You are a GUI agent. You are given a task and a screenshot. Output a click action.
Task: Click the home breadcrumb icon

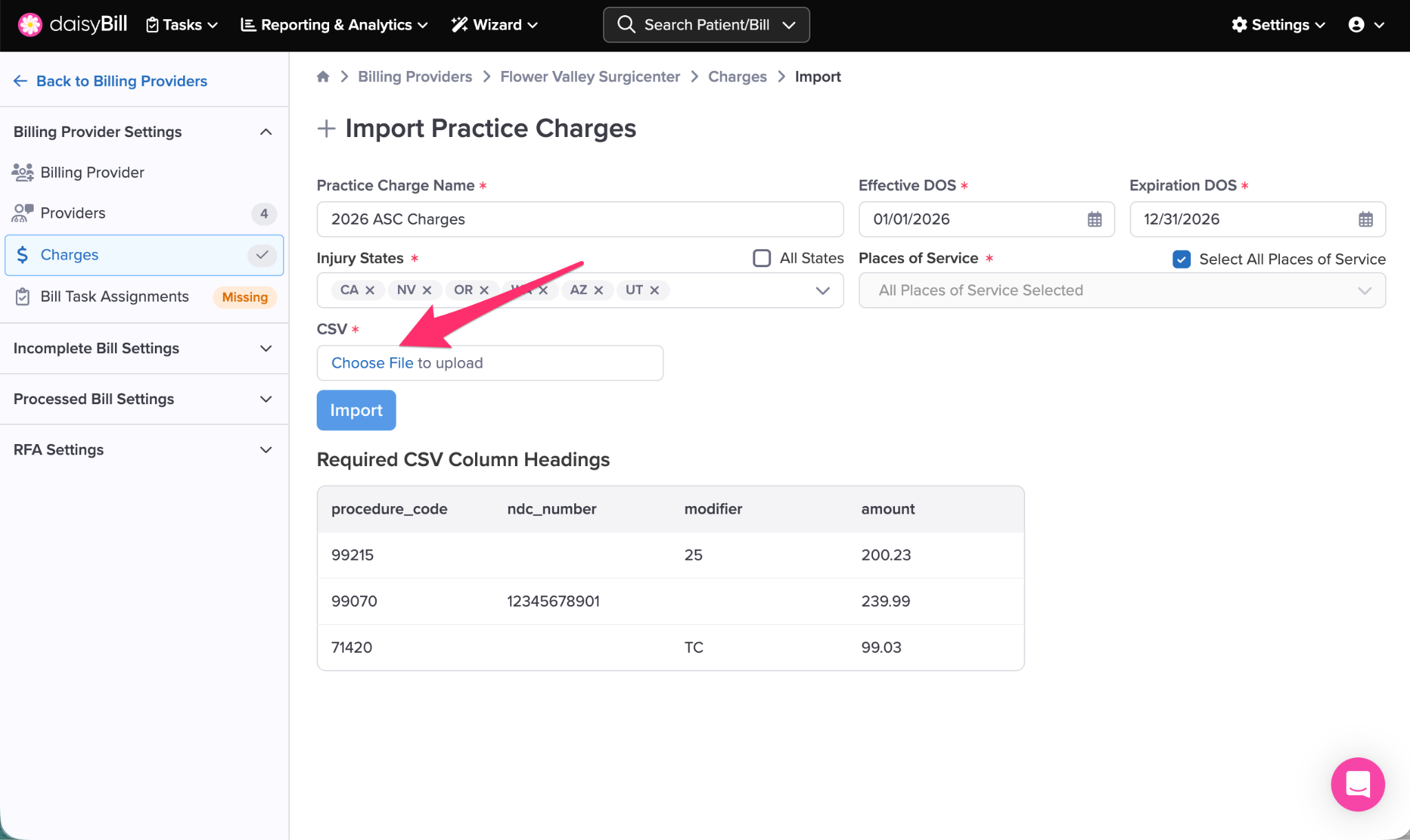tap(323, 76)
